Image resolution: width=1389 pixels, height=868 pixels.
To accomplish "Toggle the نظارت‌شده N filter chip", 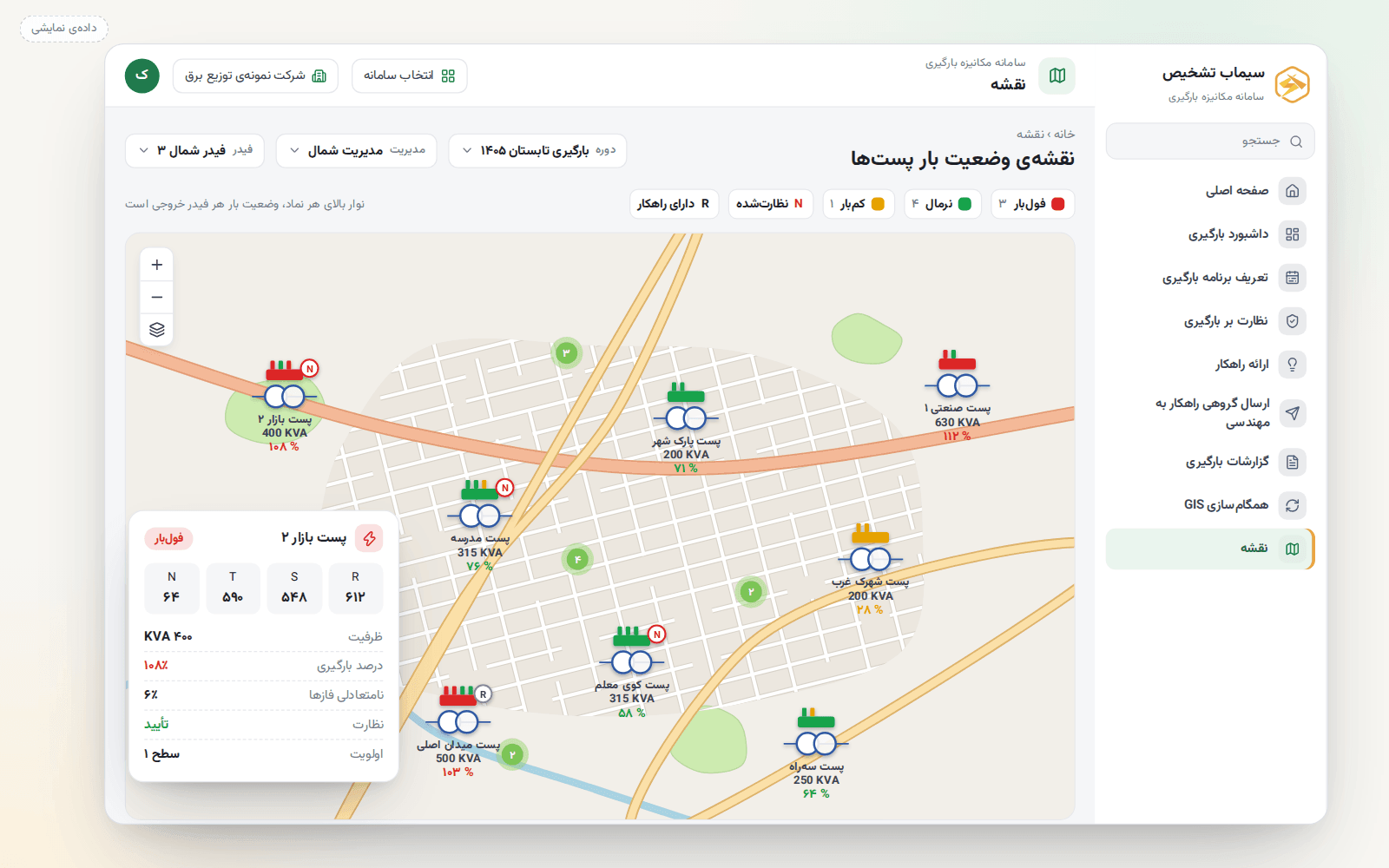I will [771, 204].
